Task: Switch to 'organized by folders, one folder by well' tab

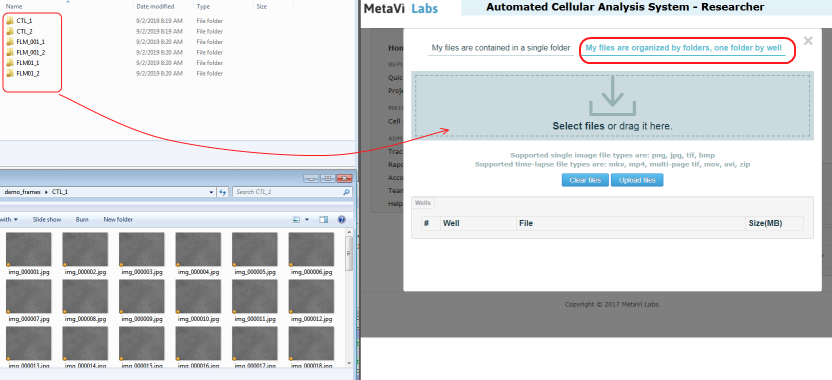Action: (x=683, y=48)
